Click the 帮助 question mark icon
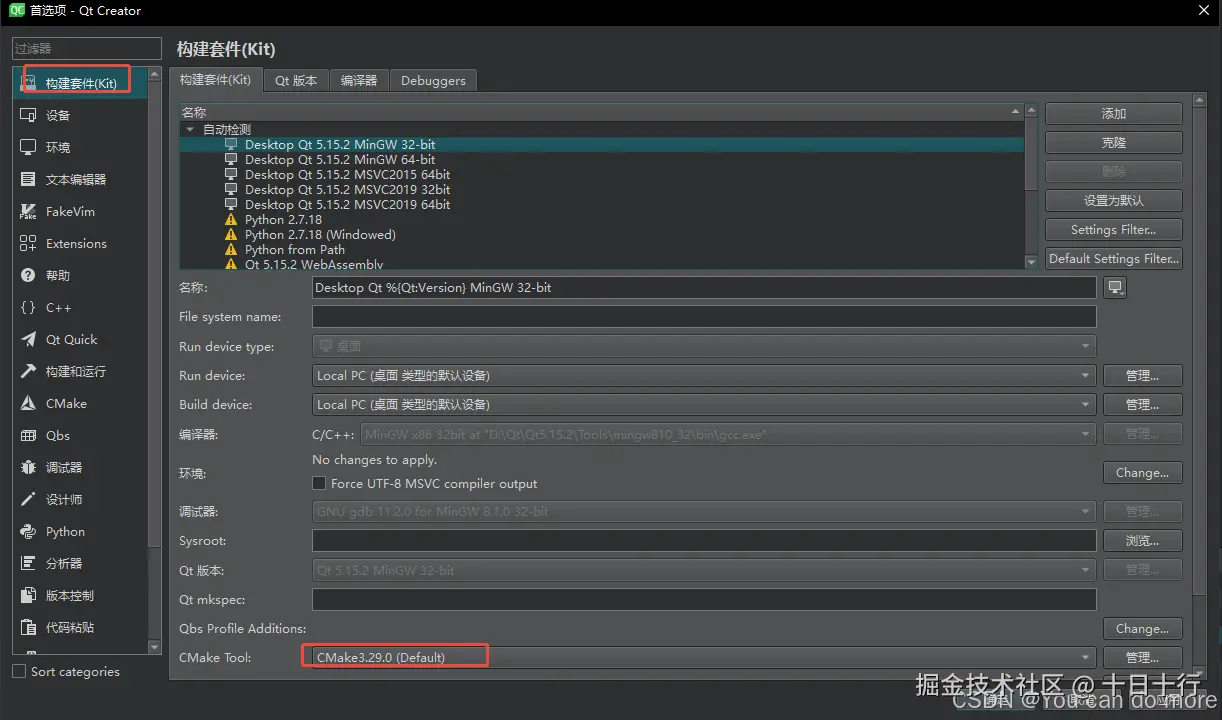 [28, 275]
